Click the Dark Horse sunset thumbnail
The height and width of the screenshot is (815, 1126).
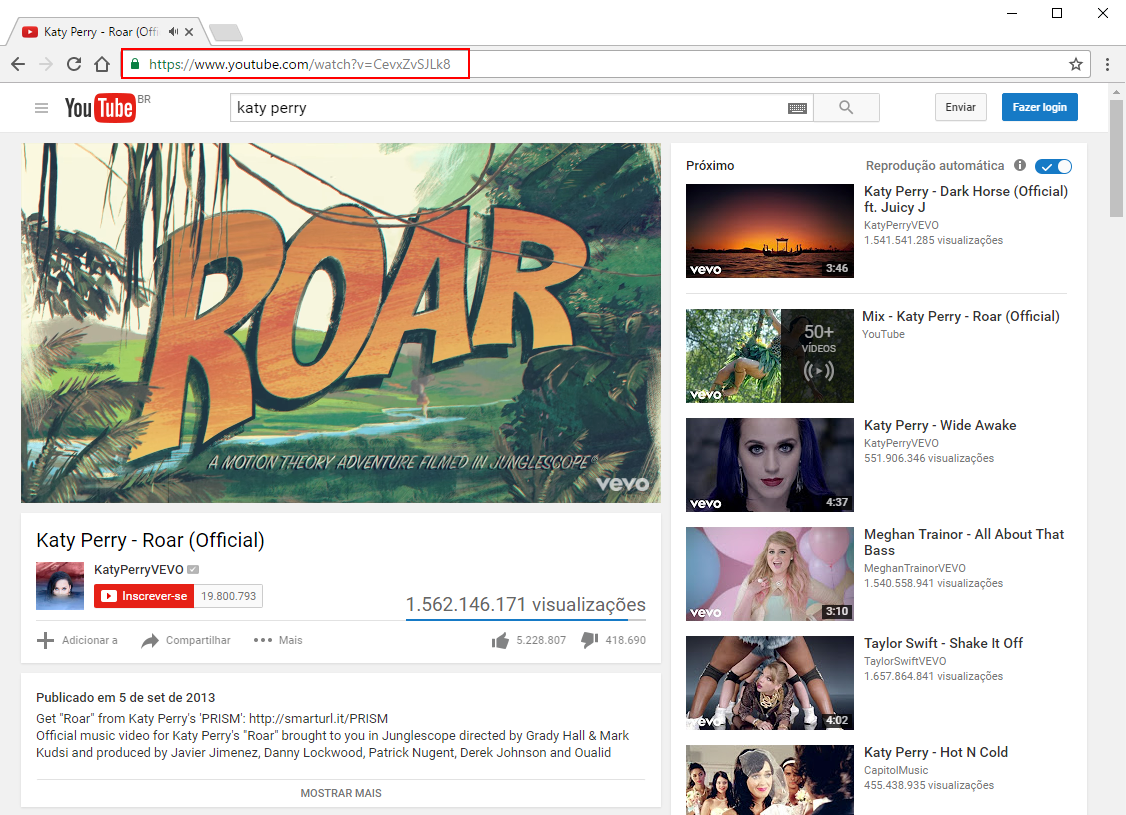pos(770,231)
